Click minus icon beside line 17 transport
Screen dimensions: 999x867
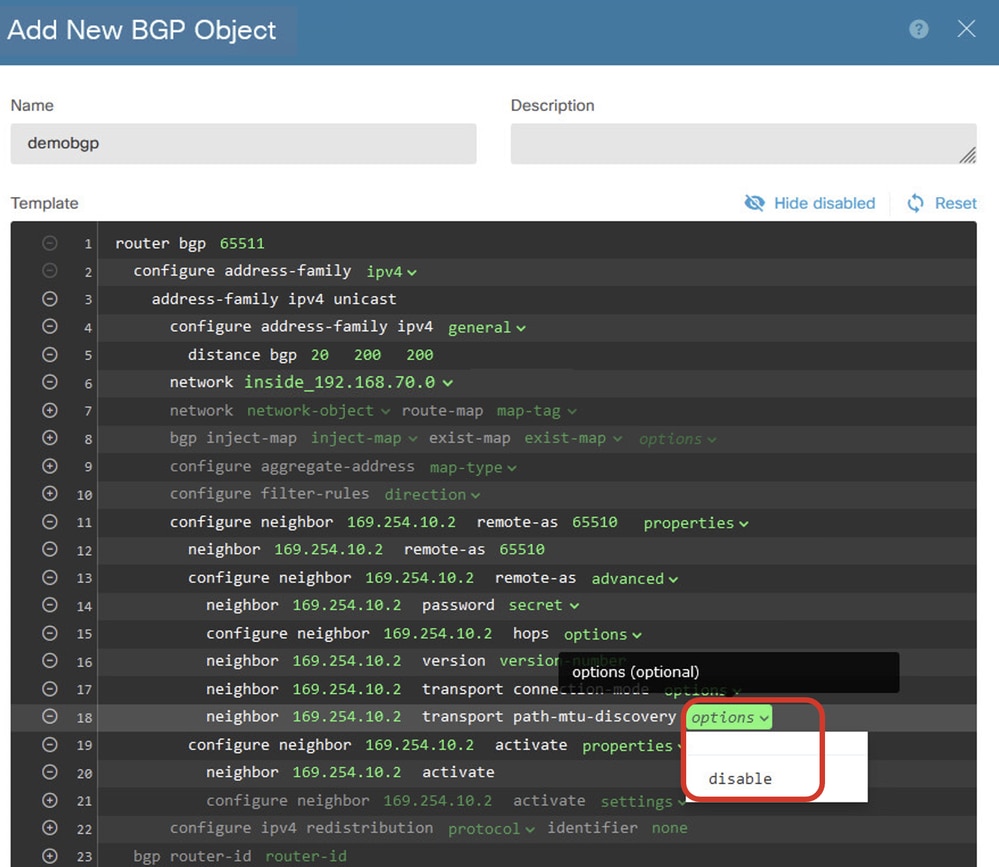tap(50, 689)
